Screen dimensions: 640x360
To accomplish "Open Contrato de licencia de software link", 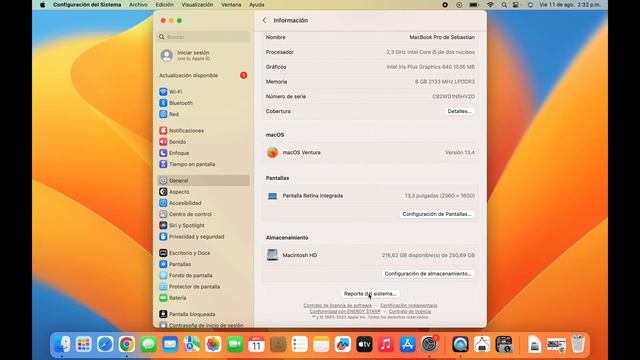I will pos(338,305).
